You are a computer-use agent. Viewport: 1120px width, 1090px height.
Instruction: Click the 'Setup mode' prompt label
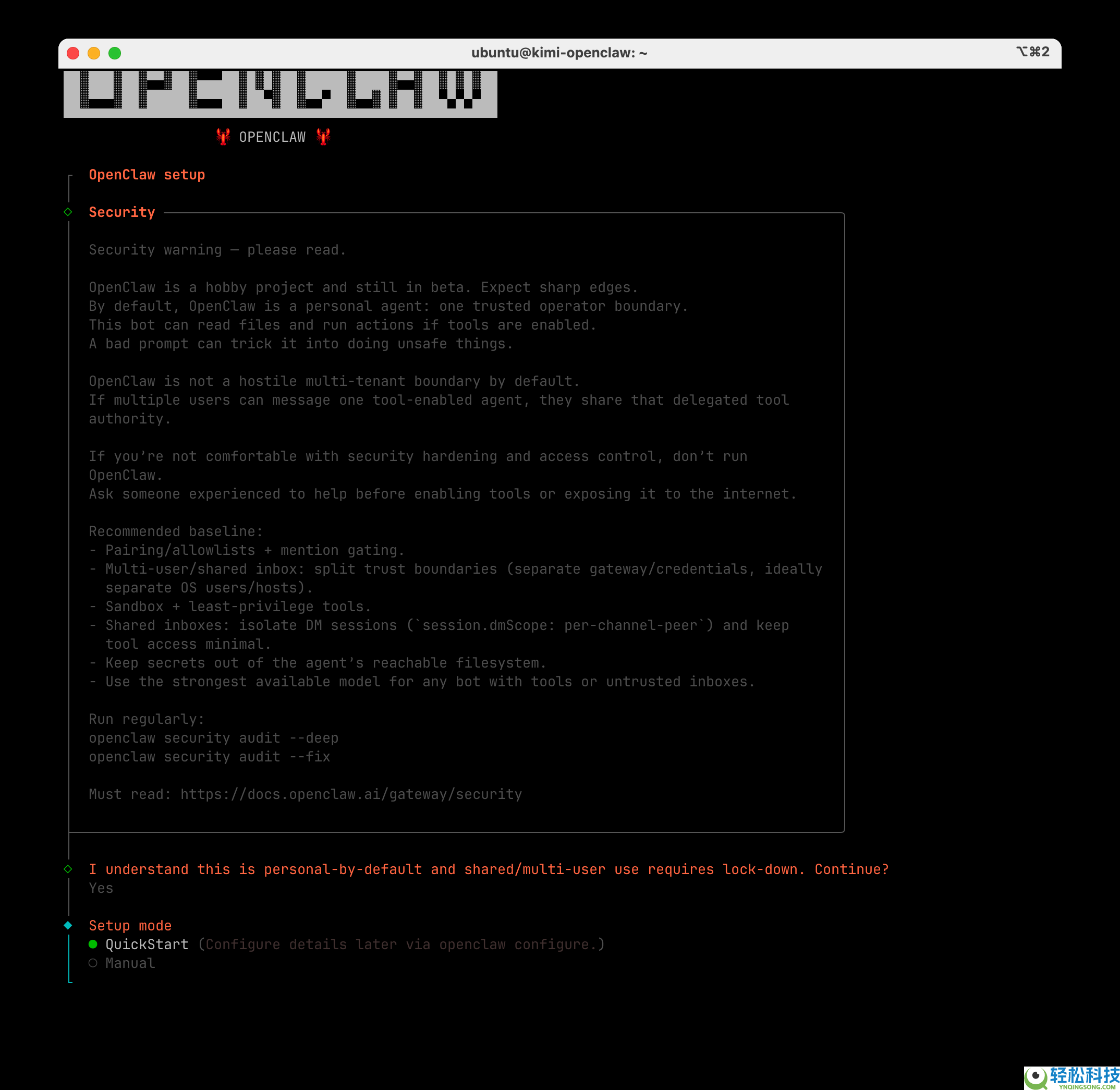pyautogui.click(x=130, y=926)
